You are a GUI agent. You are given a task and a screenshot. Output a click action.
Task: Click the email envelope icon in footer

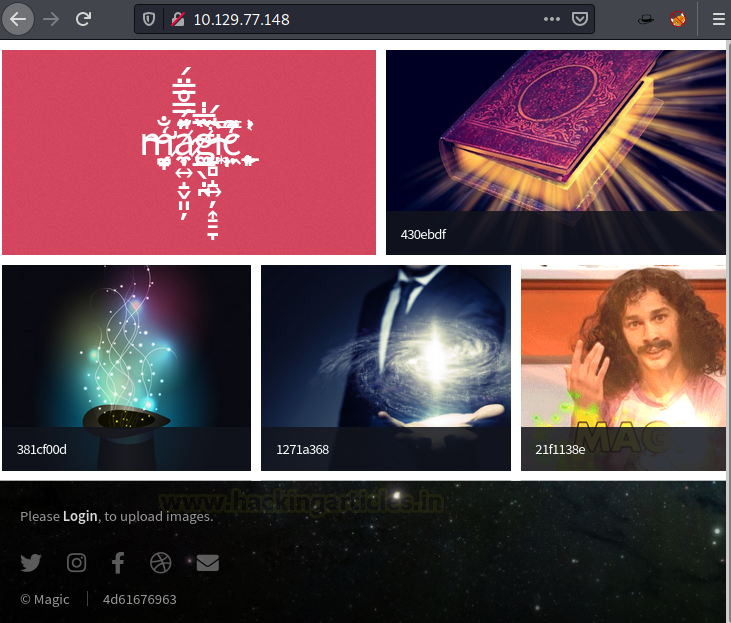tap(208, 563)
